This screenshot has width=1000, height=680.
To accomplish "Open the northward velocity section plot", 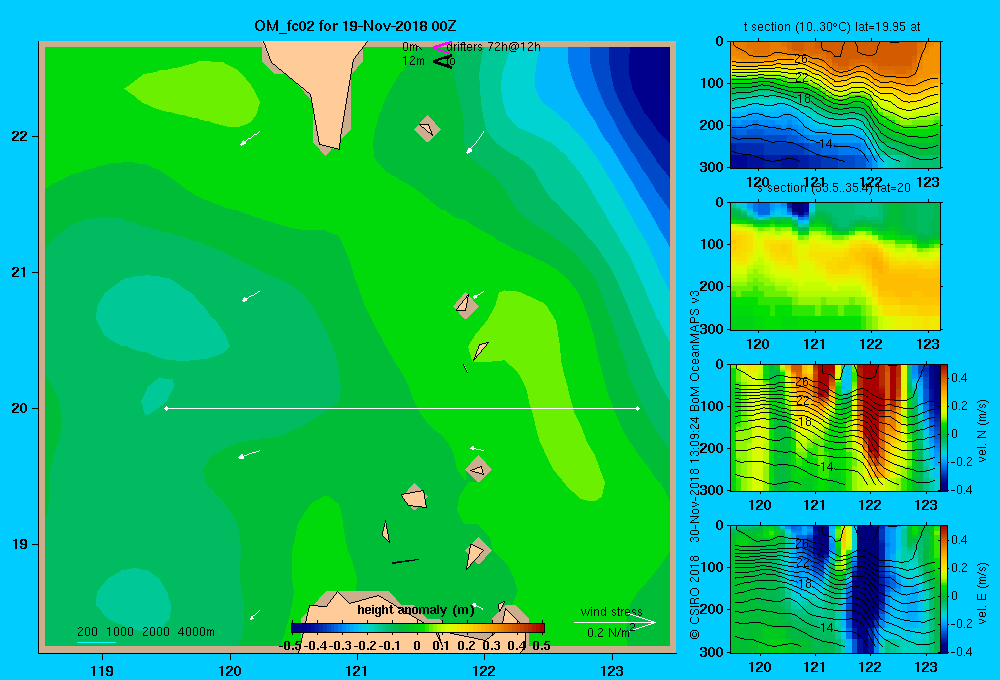I will click(x=835, y=428).
